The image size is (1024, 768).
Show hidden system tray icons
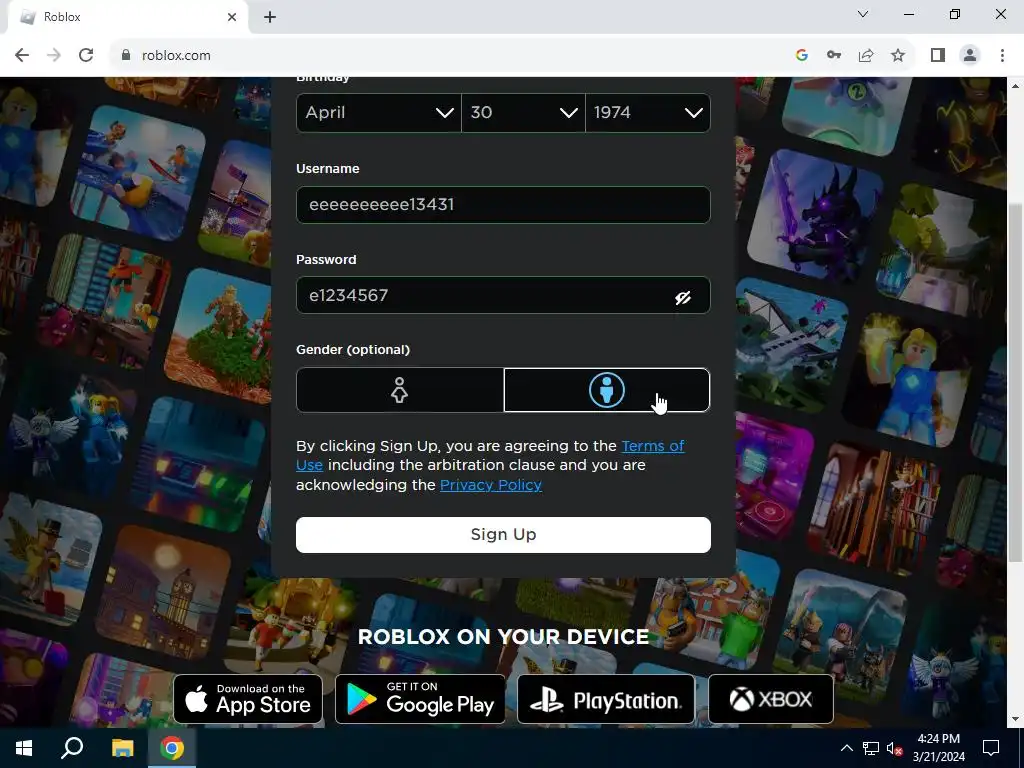click(x=846, y=748)
